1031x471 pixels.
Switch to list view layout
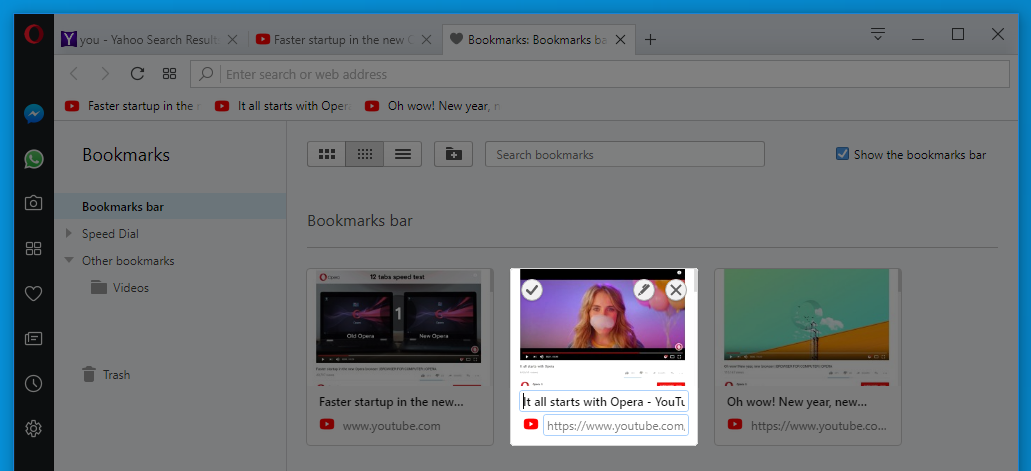[x=403, y=154]
